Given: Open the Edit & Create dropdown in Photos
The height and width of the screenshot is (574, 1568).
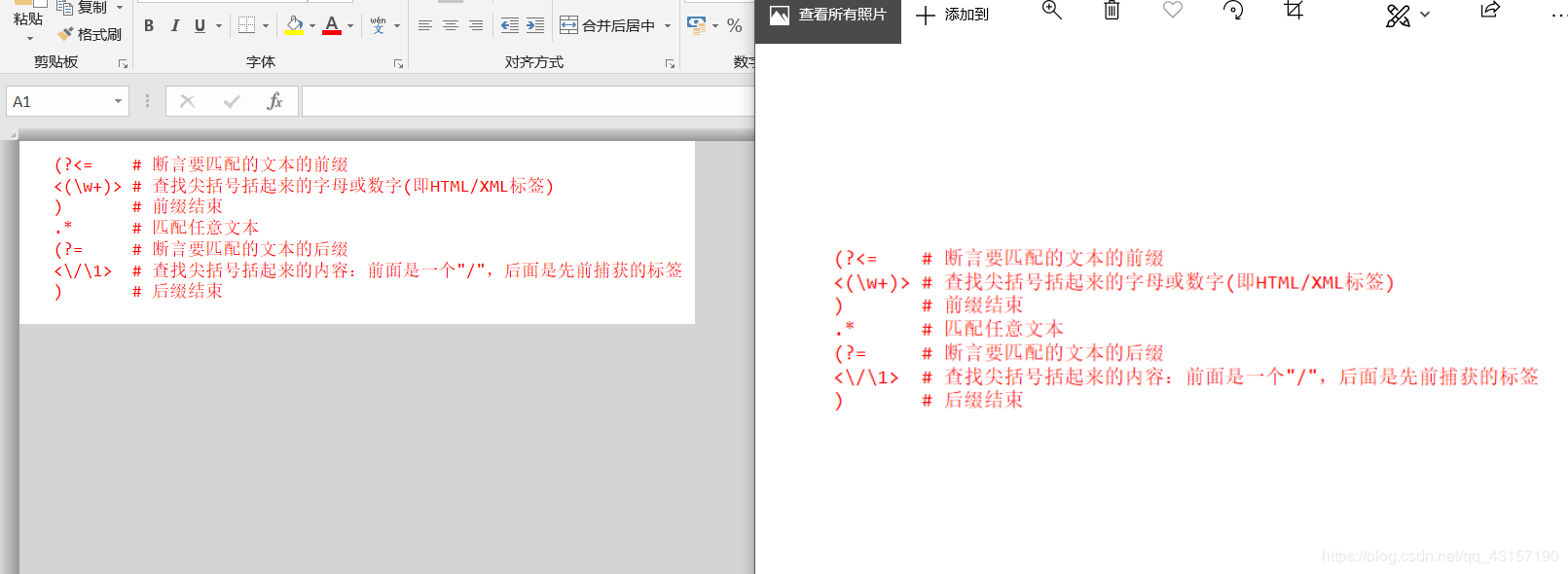Looking at the screenshot, I should (x=1407, y=15).
